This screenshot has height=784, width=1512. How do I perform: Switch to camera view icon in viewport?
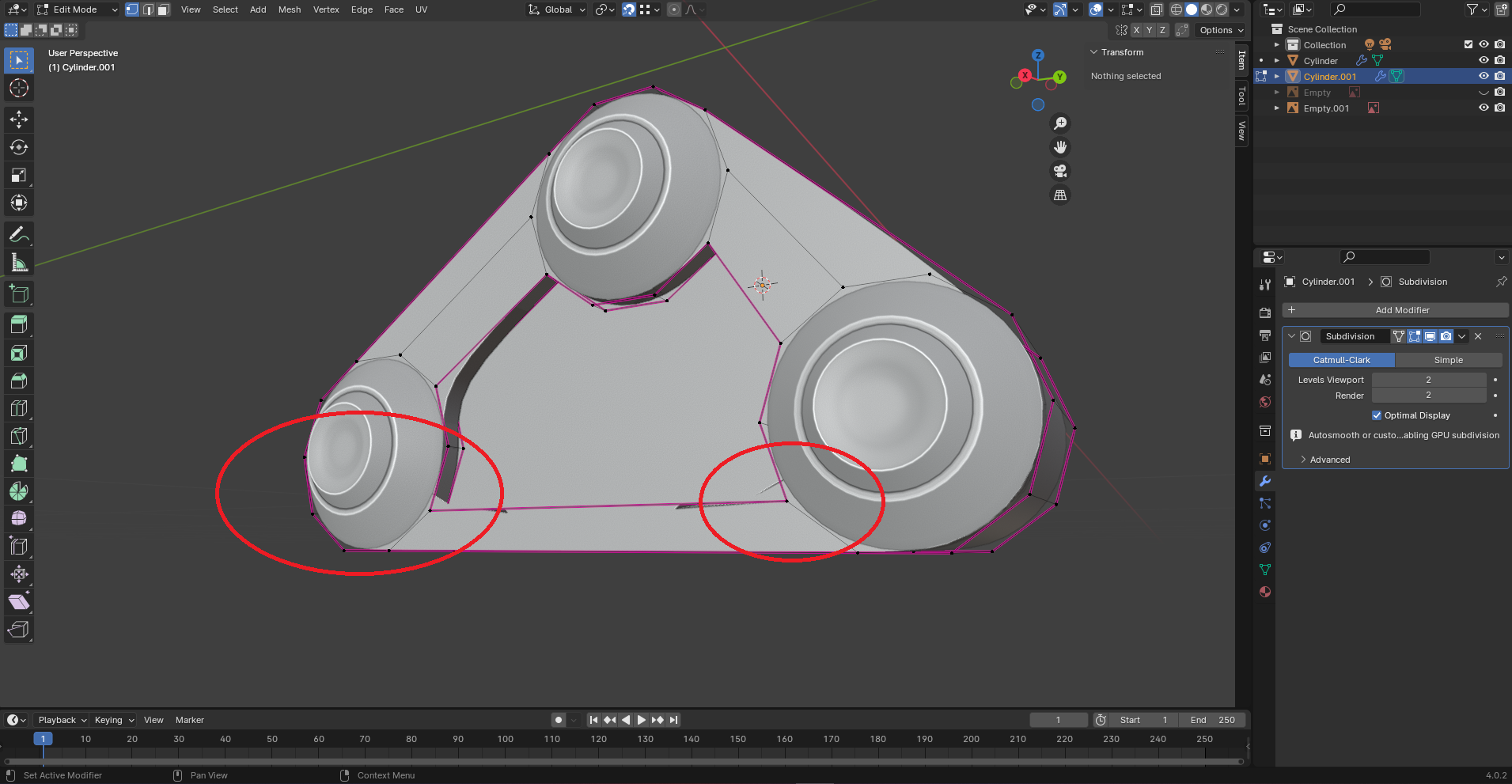1060,171
